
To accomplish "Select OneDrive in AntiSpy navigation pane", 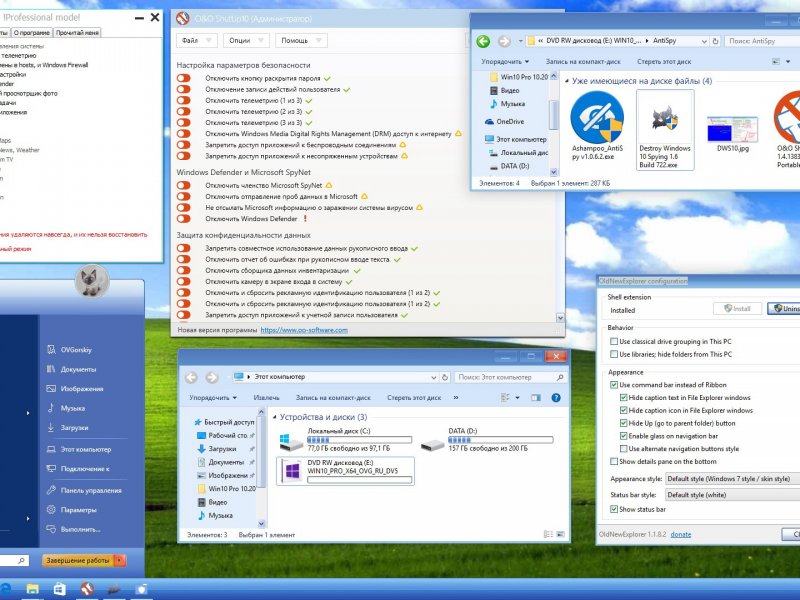I will click(504, 121).
